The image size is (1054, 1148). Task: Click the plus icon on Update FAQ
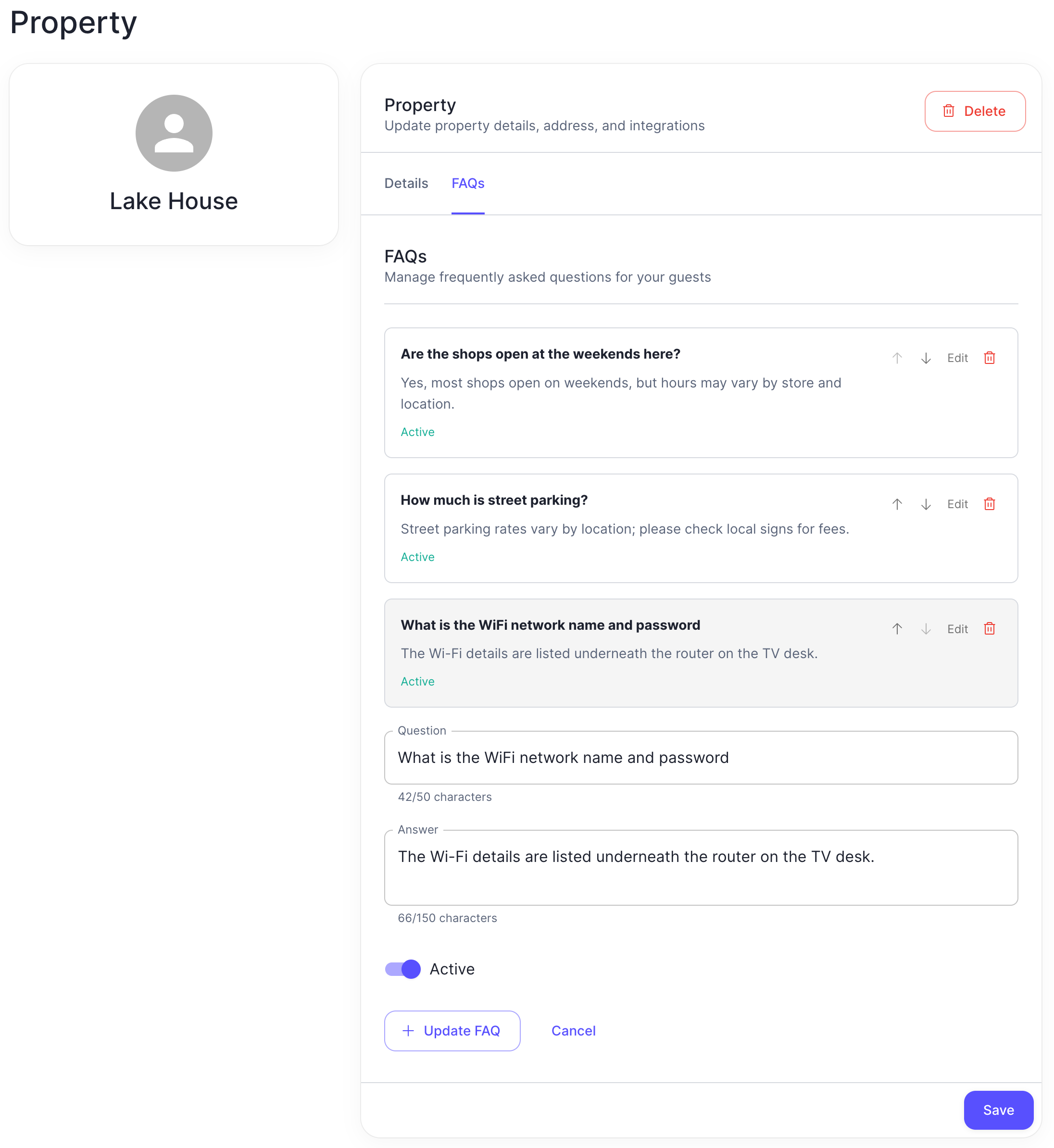click(x=407, y=1031)
